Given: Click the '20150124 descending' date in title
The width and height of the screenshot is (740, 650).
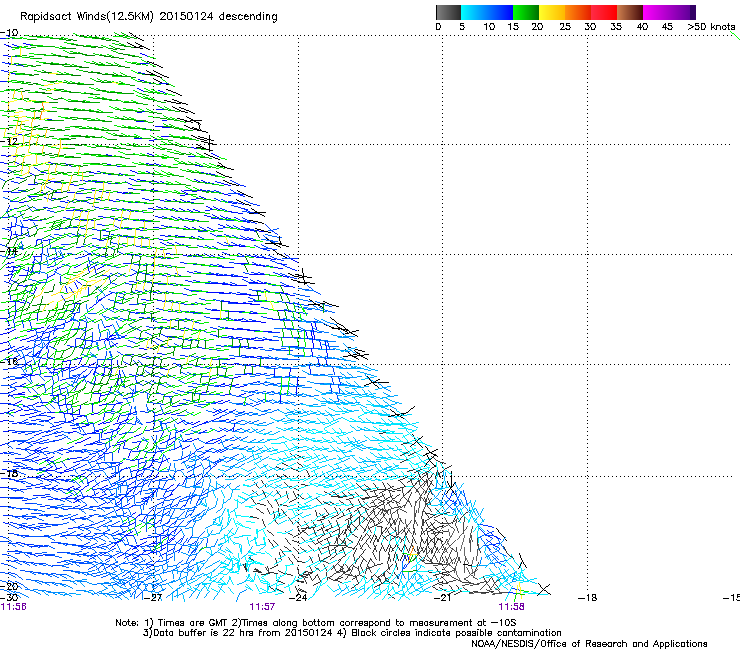Looking at the screenshot, I should (x=219, y=17).
